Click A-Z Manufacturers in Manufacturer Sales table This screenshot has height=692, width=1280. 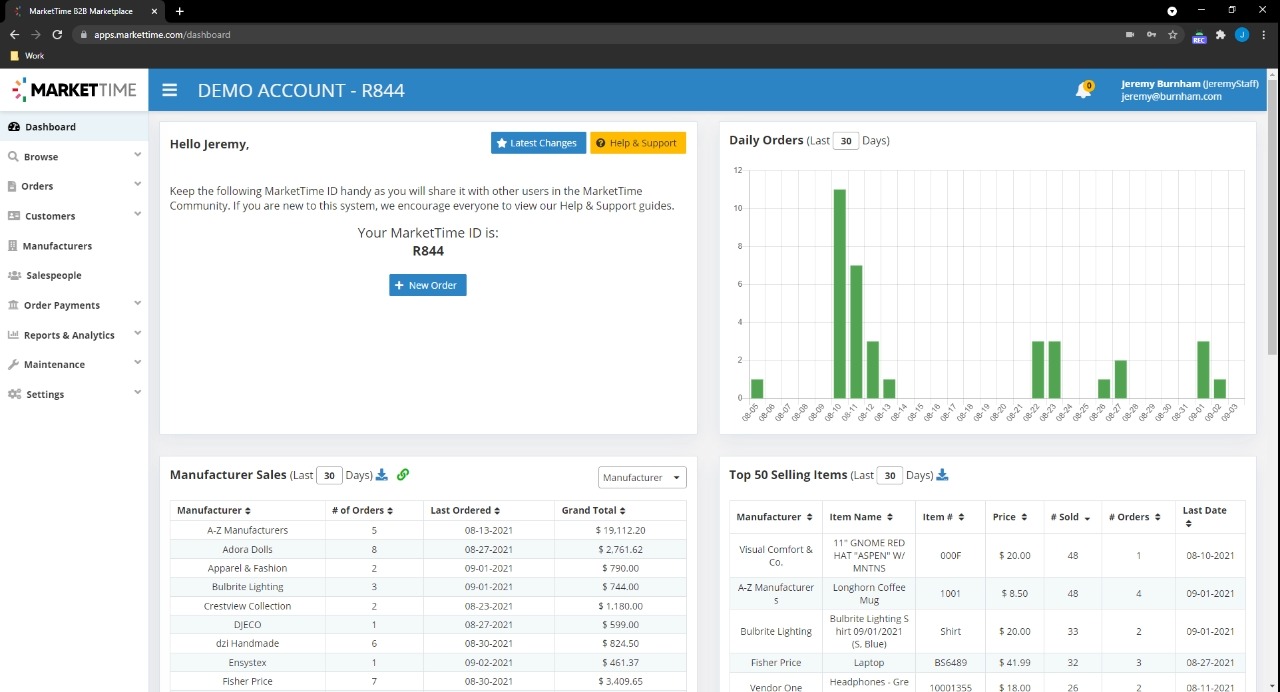point(247,530)
